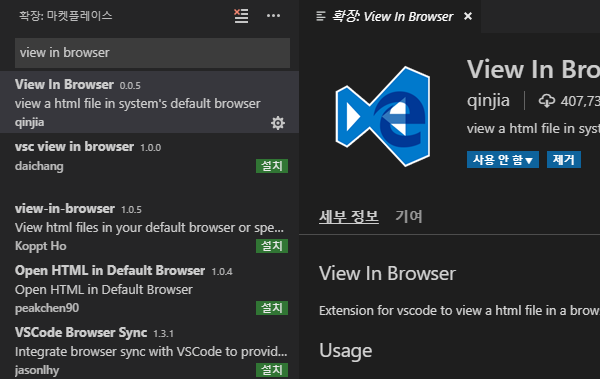Install vsc view in browser by daichang
Image resolution: width=600 pixels, height=379 pixels.
[272, 166]
